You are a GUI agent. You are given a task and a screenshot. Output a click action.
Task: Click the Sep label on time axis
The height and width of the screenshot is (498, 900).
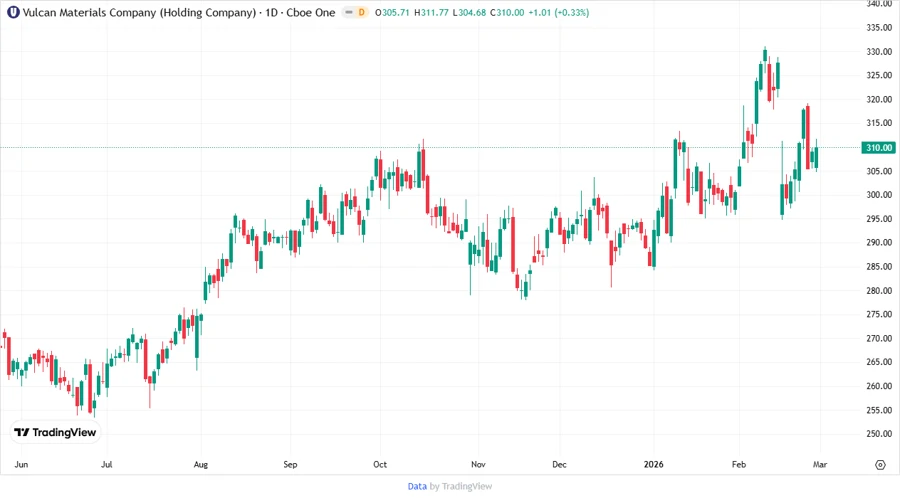[290, 464]
